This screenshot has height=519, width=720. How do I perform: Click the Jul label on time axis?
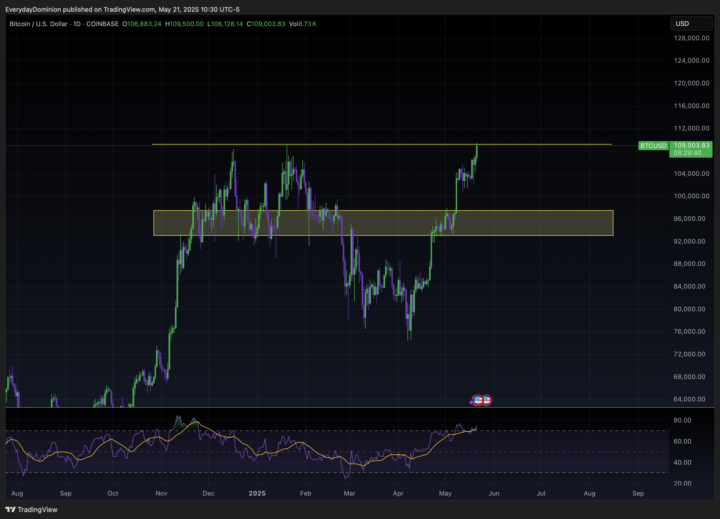(x=541, y=493)
